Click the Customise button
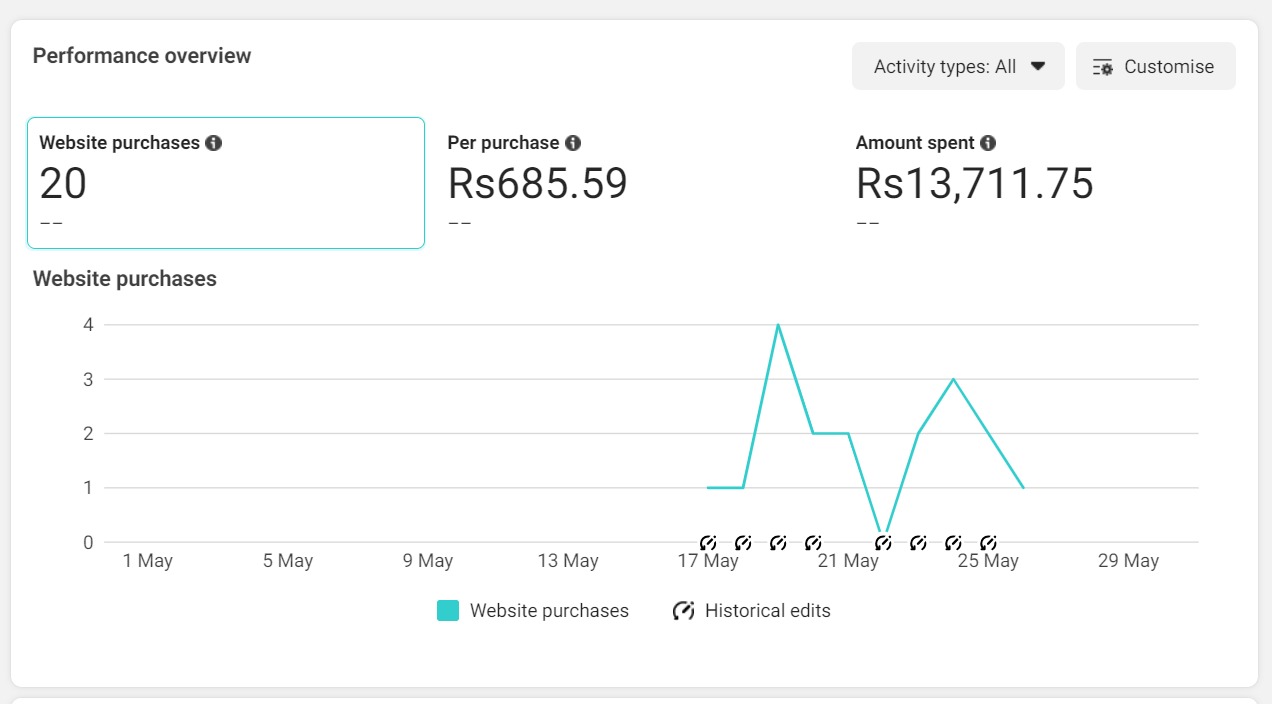1272x704 pixels. [1155, 67]
